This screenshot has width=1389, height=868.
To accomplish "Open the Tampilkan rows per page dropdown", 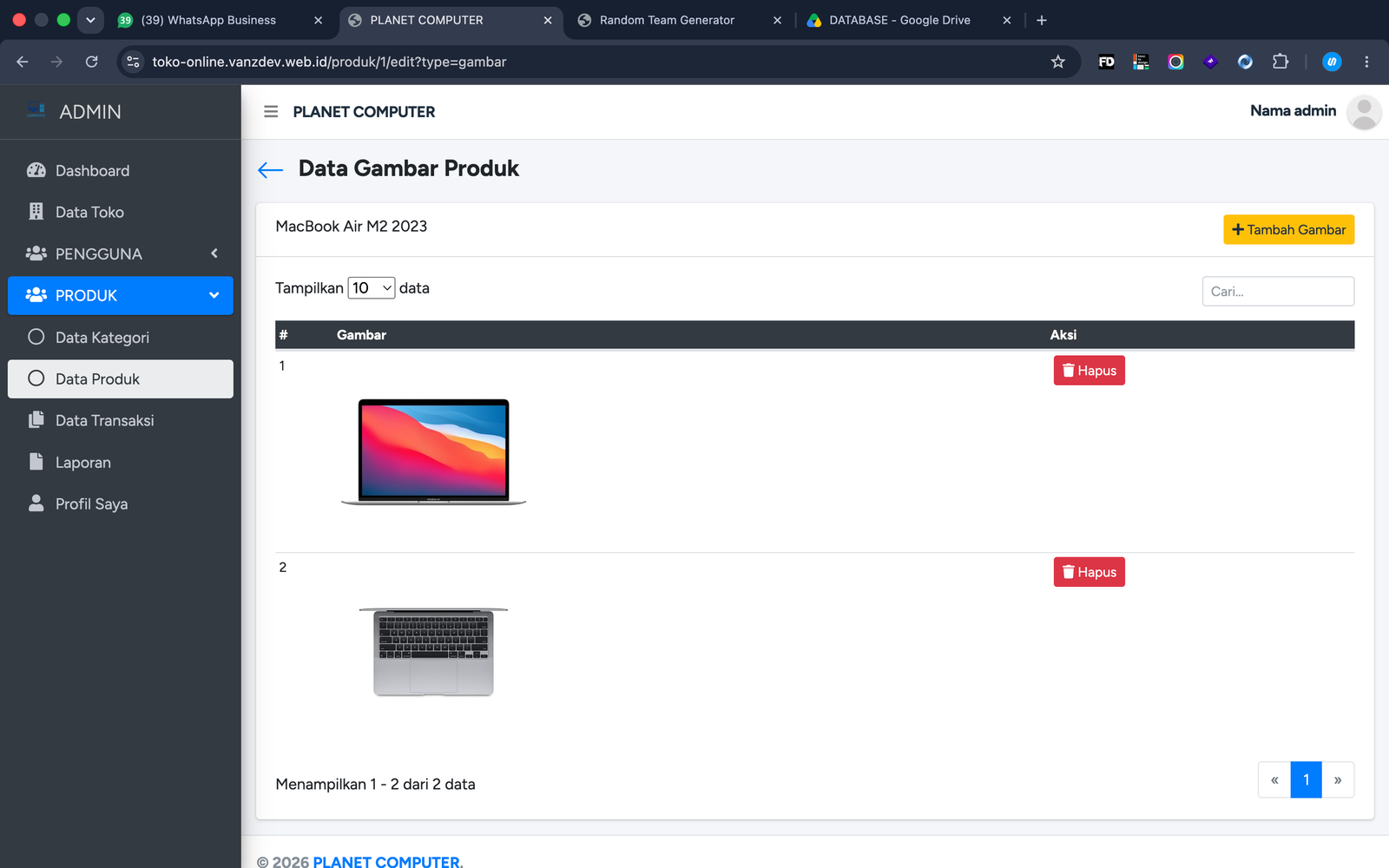I will pos(372,288).
